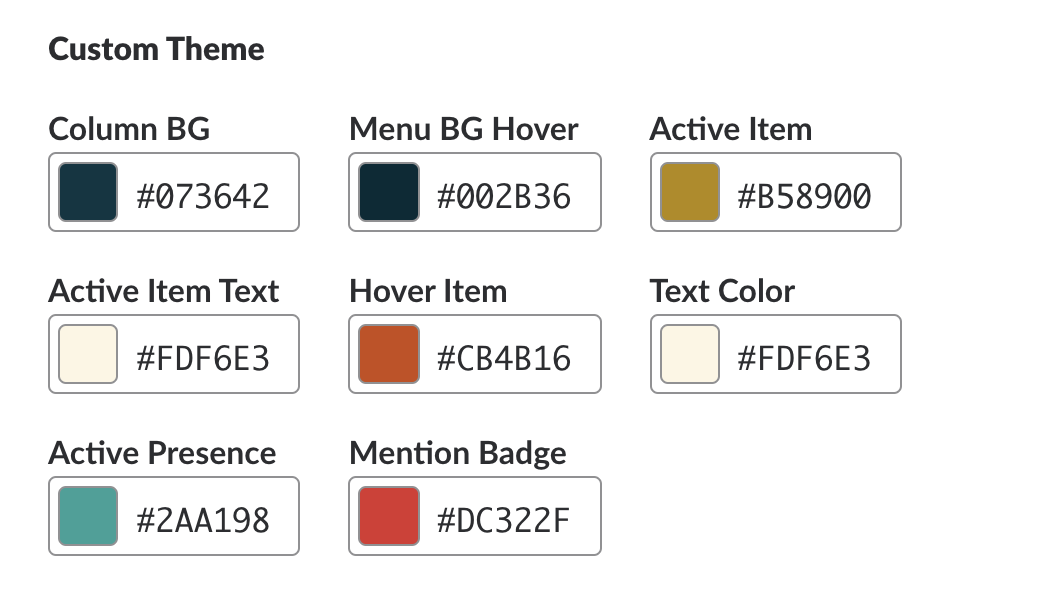Click the Column BG color swatch

click(x=88, y=192)
